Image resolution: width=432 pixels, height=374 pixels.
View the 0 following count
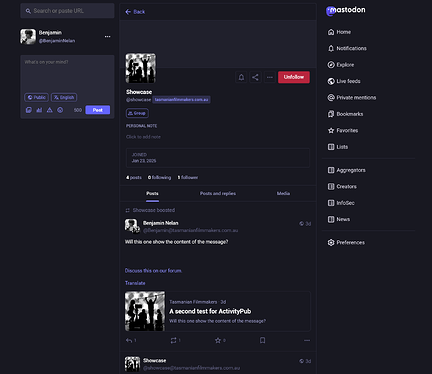click(159, 178)
